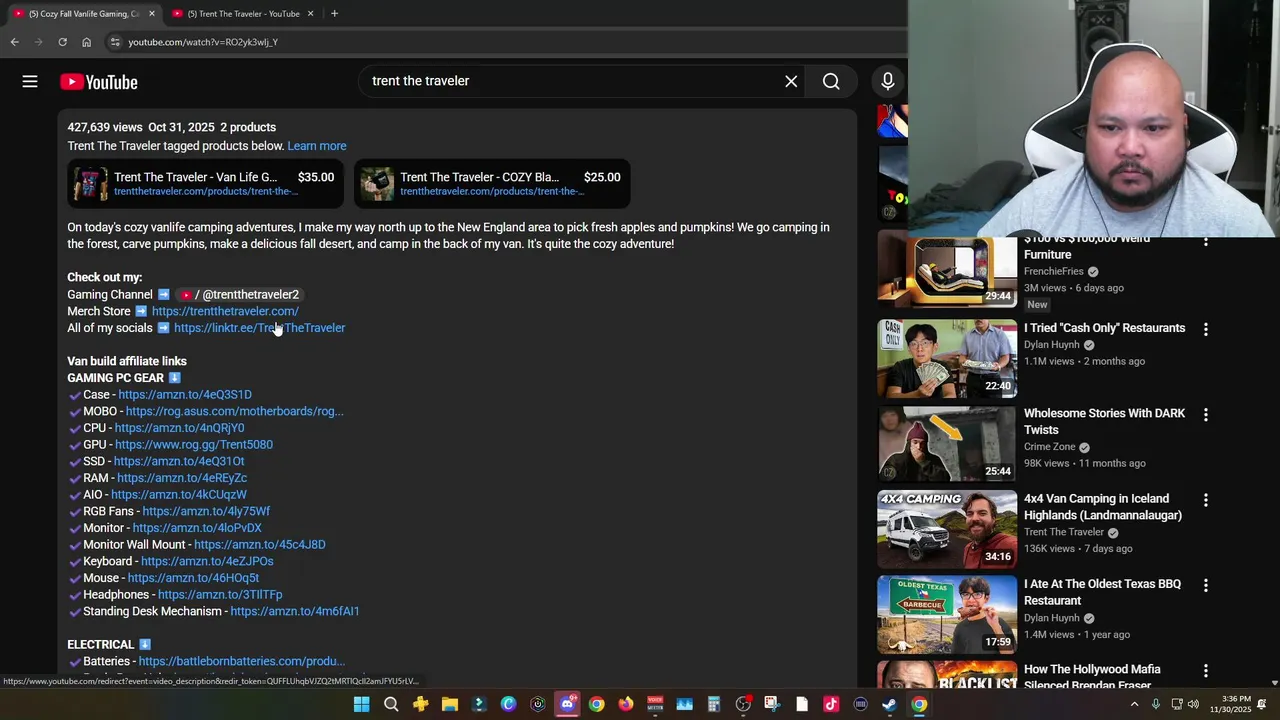Viewport: 1280px width, 720px height.
Task: Open TikTok app from the taskbar
Action: pyautogui.click(x=831, y=704)
